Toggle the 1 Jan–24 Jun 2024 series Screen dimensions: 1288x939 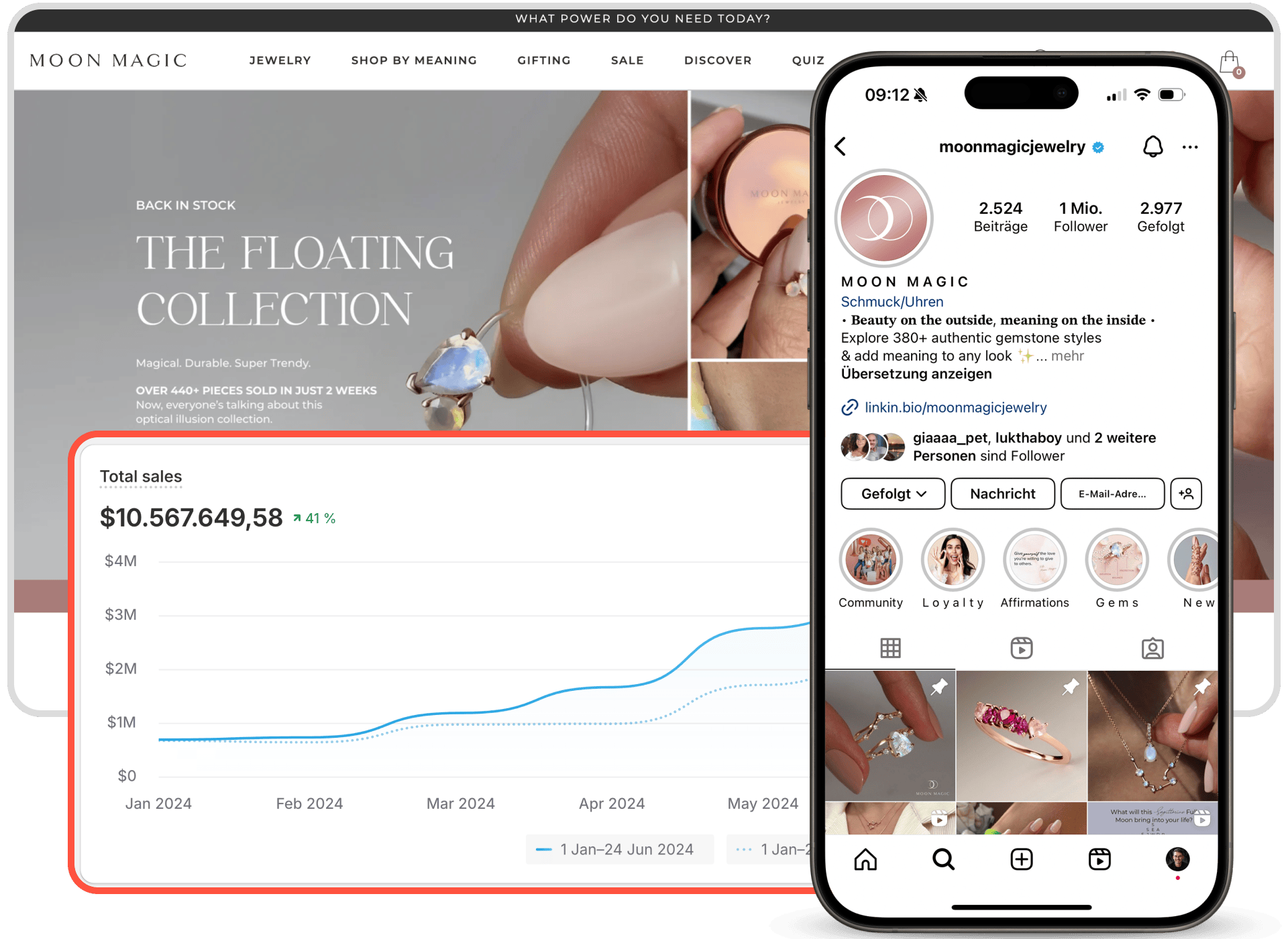click(619, 850)
